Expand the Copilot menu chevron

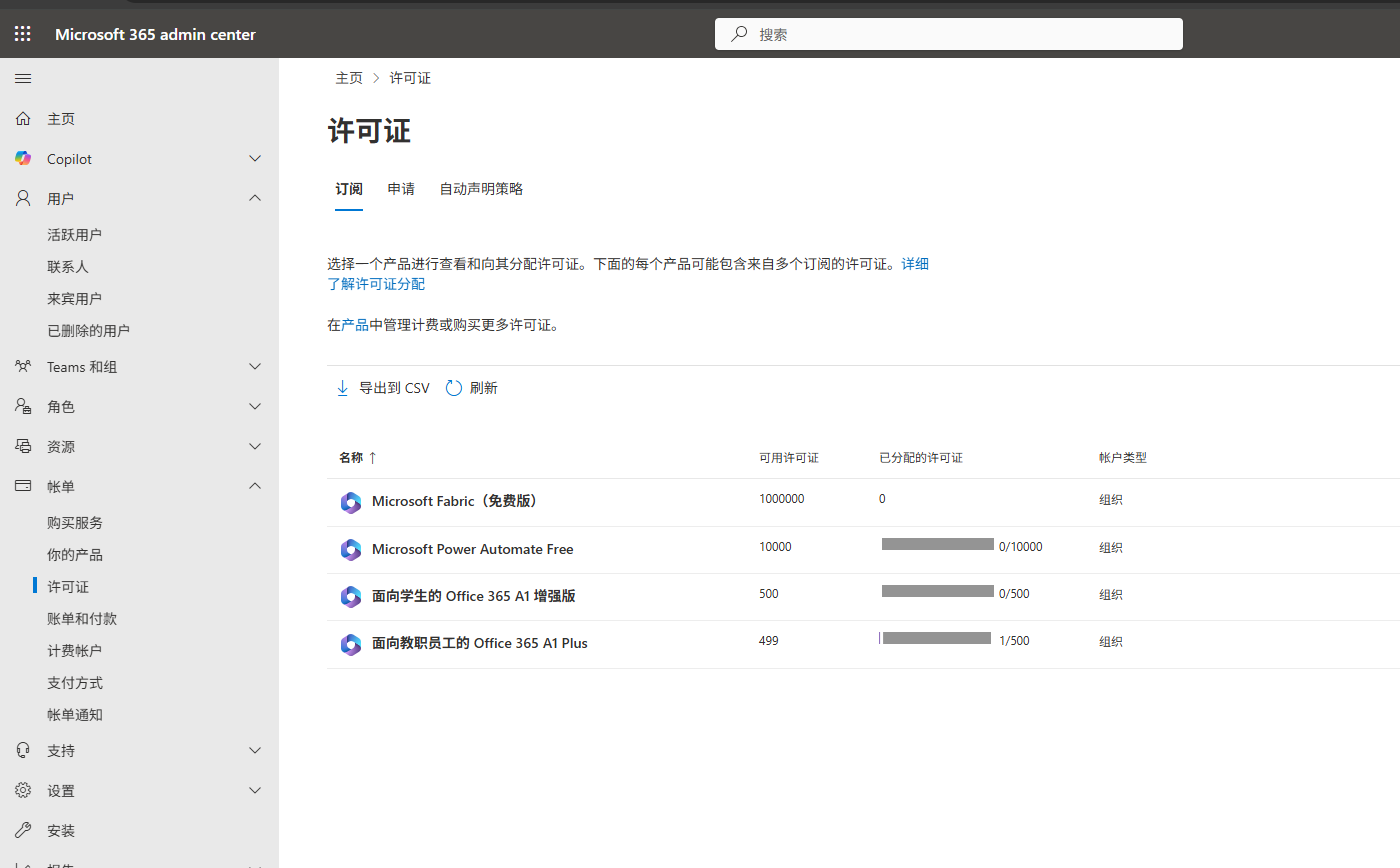(x=255, y=159)
